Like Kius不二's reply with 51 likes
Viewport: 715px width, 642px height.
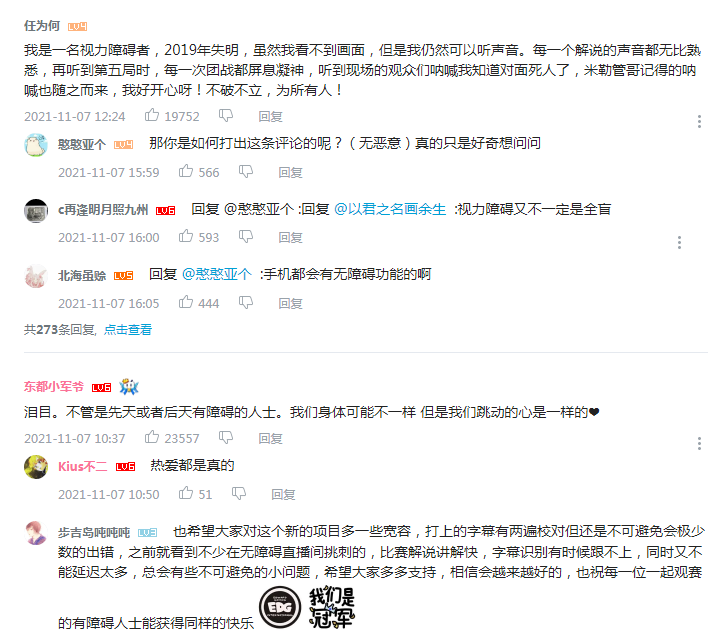pos(186,493)
